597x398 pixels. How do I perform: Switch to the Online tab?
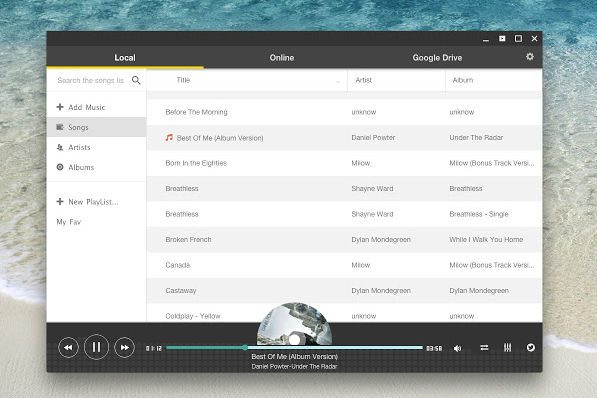(282, 58)
